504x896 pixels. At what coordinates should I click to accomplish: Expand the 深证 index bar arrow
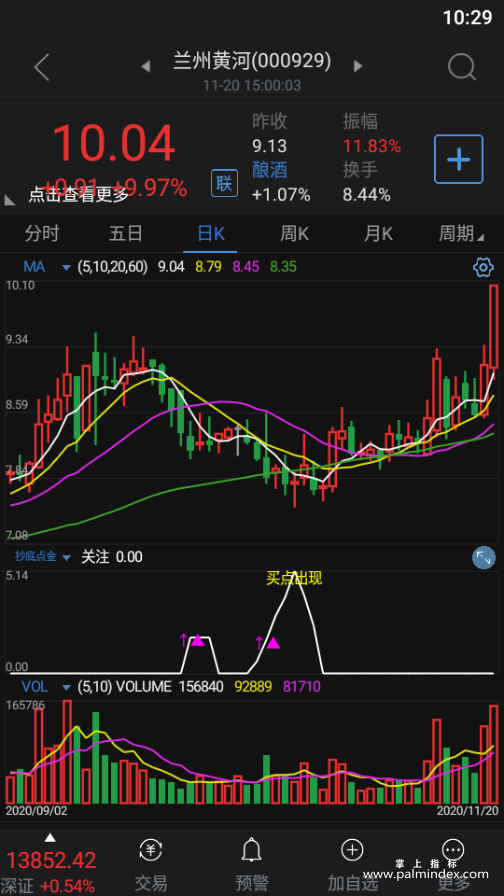(50, 838)
